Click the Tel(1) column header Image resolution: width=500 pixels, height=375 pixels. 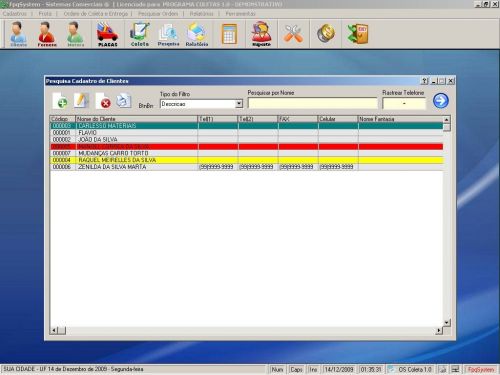[218, 119]
